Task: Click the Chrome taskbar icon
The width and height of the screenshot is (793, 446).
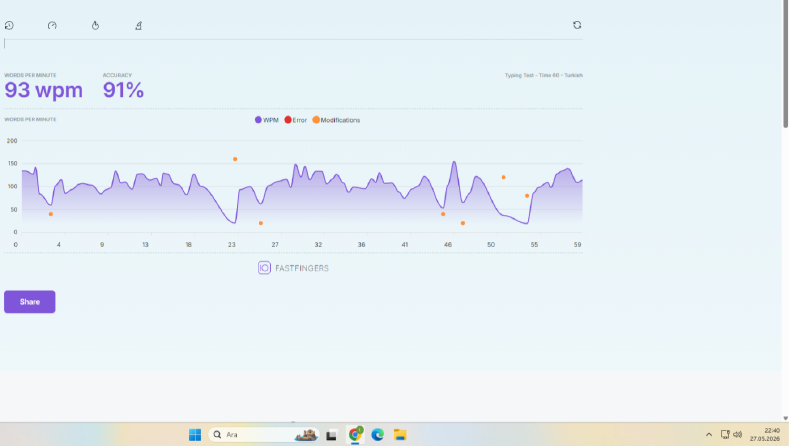Action: point(355,434)
